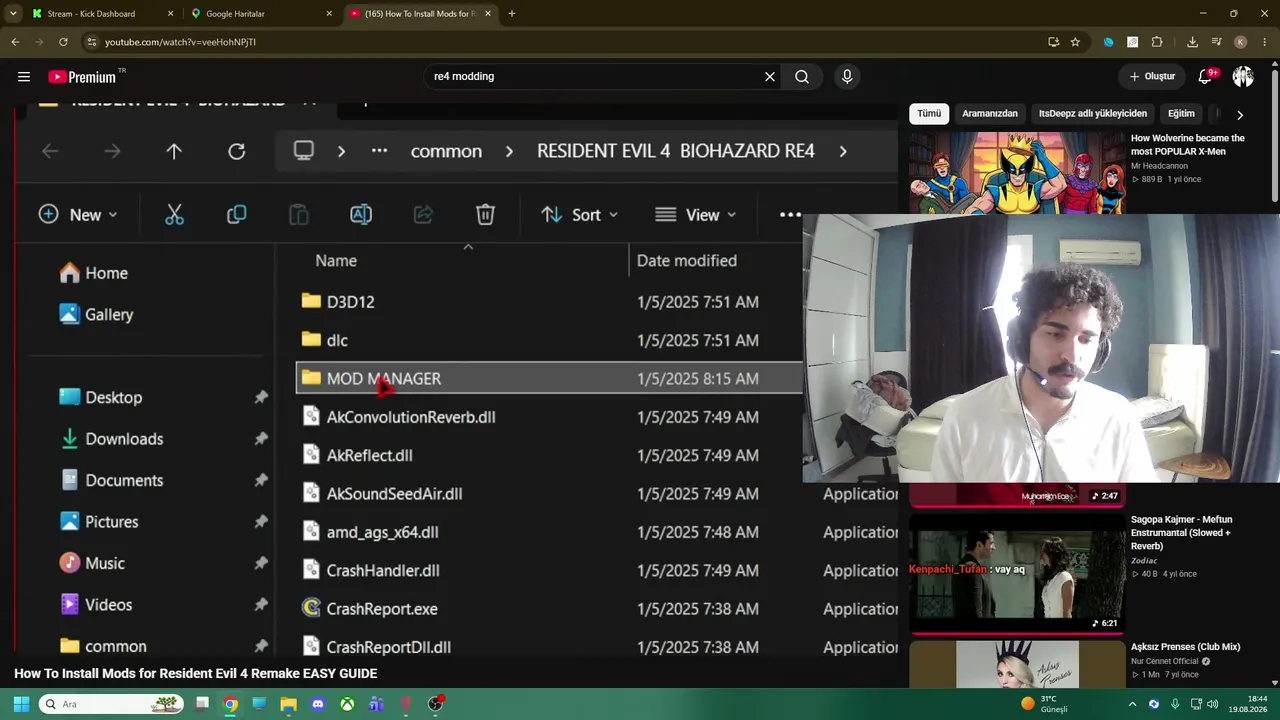This screenshot has width=1280, height=720.
Task: Click the youtube.com address bar URL
Action: [180, 42]
